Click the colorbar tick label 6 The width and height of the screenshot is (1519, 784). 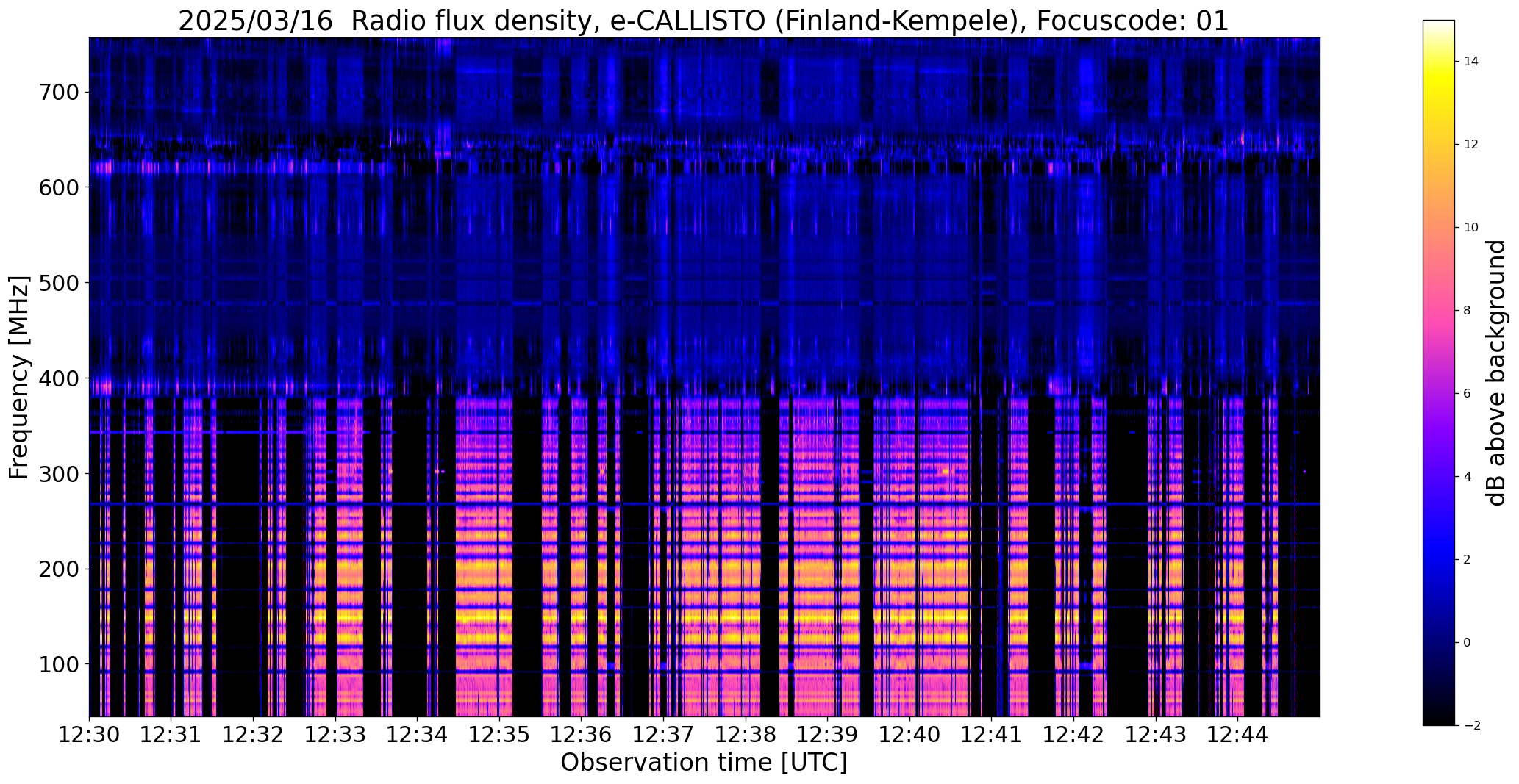point(1468,394)
